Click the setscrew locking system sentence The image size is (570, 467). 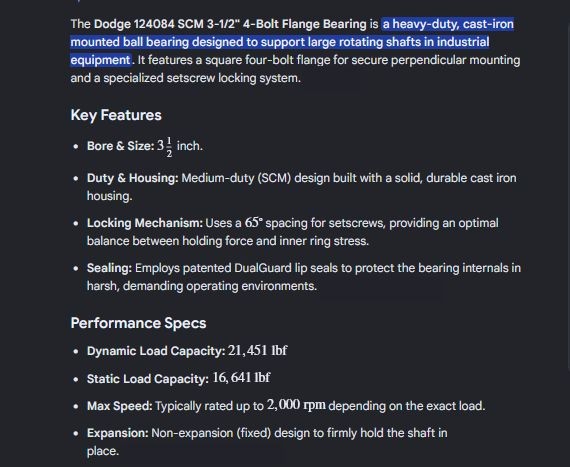[x=295, y=69]
